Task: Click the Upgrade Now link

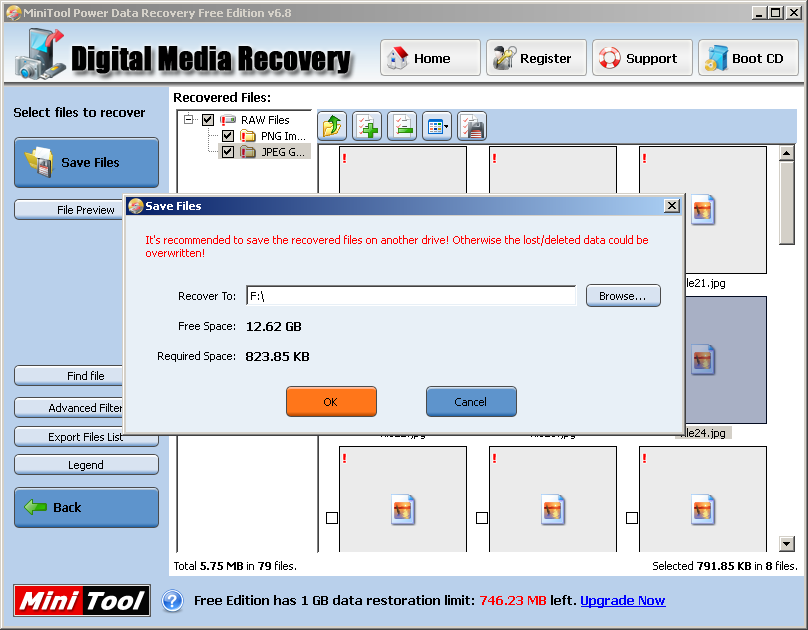Action: pos(622,601)
